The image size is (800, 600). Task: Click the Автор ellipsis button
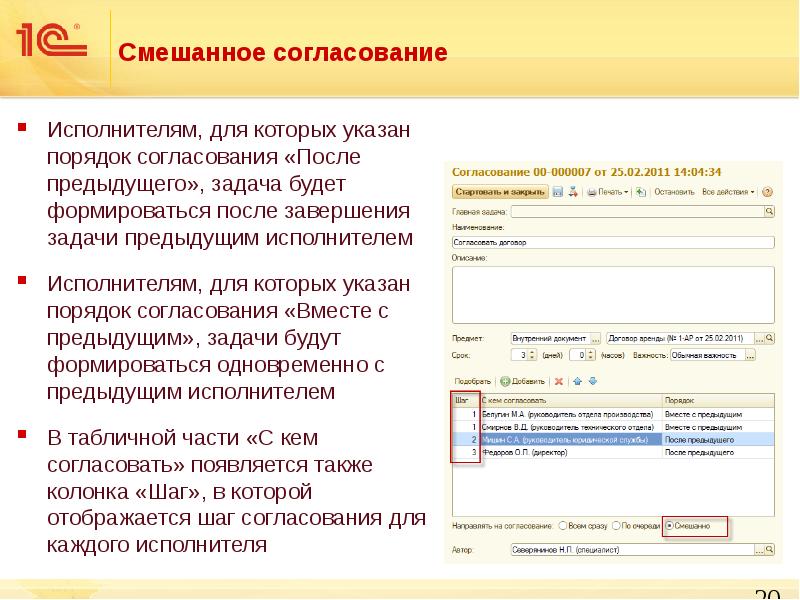point(758,551)
